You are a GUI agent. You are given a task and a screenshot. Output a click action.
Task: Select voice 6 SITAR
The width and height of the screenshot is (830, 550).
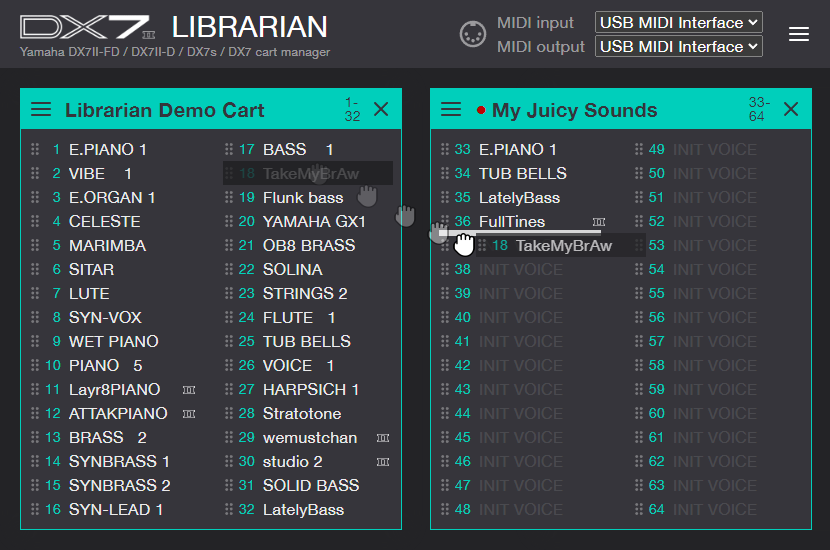(91, 269)
